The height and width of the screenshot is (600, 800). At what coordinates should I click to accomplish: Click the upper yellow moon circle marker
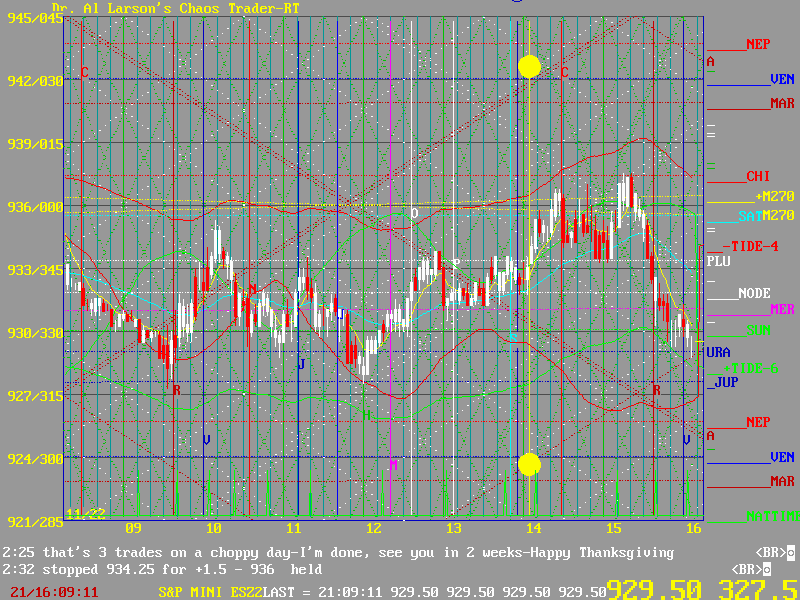529,66
